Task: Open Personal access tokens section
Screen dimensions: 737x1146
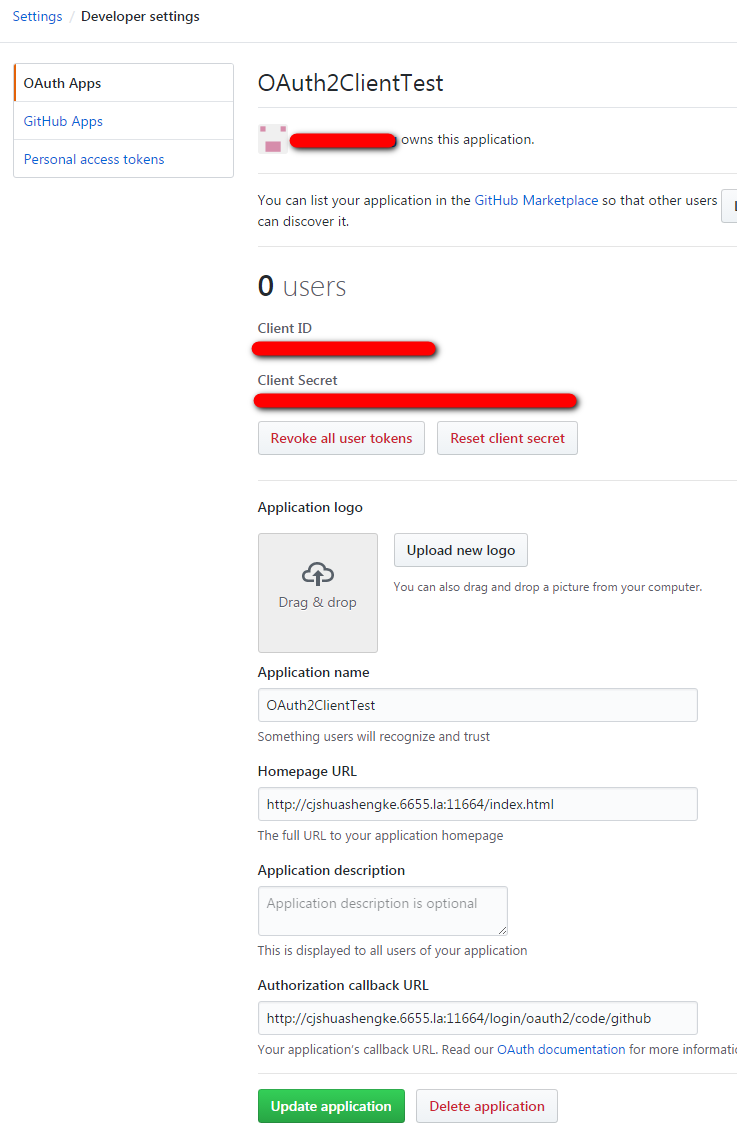Action: pos(94,159)
